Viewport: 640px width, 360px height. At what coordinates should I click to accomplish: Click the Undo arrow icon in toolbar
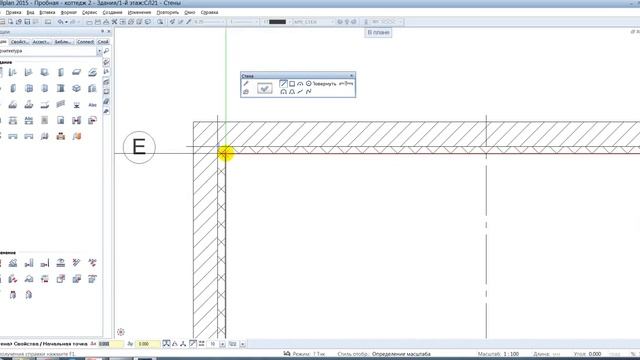pyautogui.click(x=60, y=22)
